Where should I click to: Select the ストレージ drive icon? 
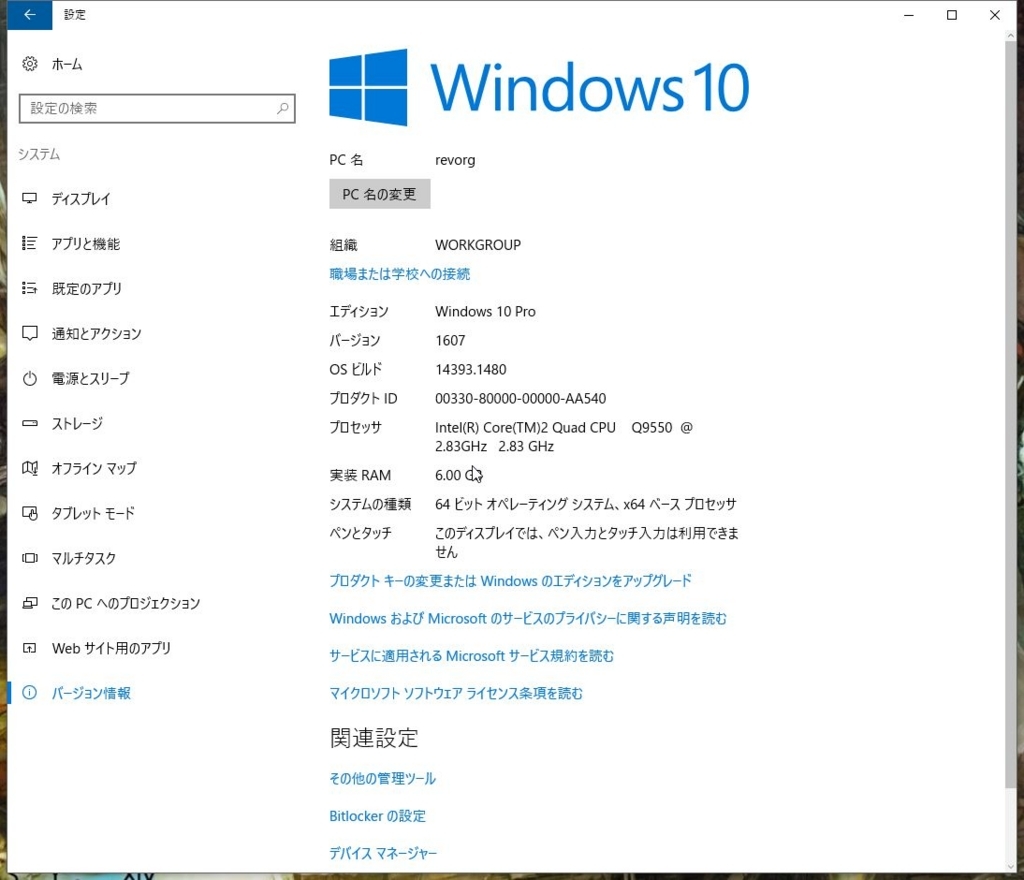[31, 423]
